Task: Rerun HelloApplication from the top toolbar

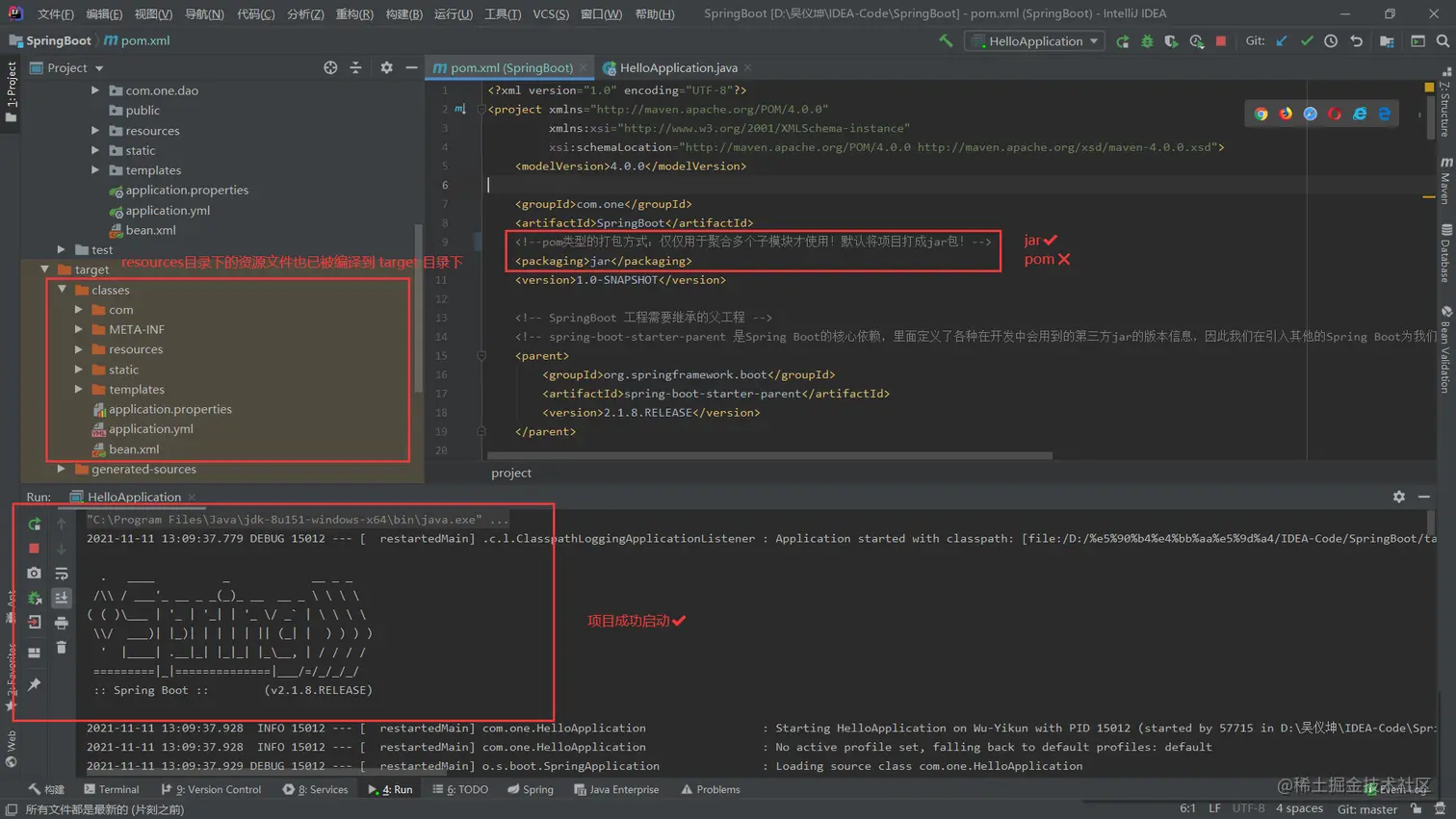Action: point(1123,41)
